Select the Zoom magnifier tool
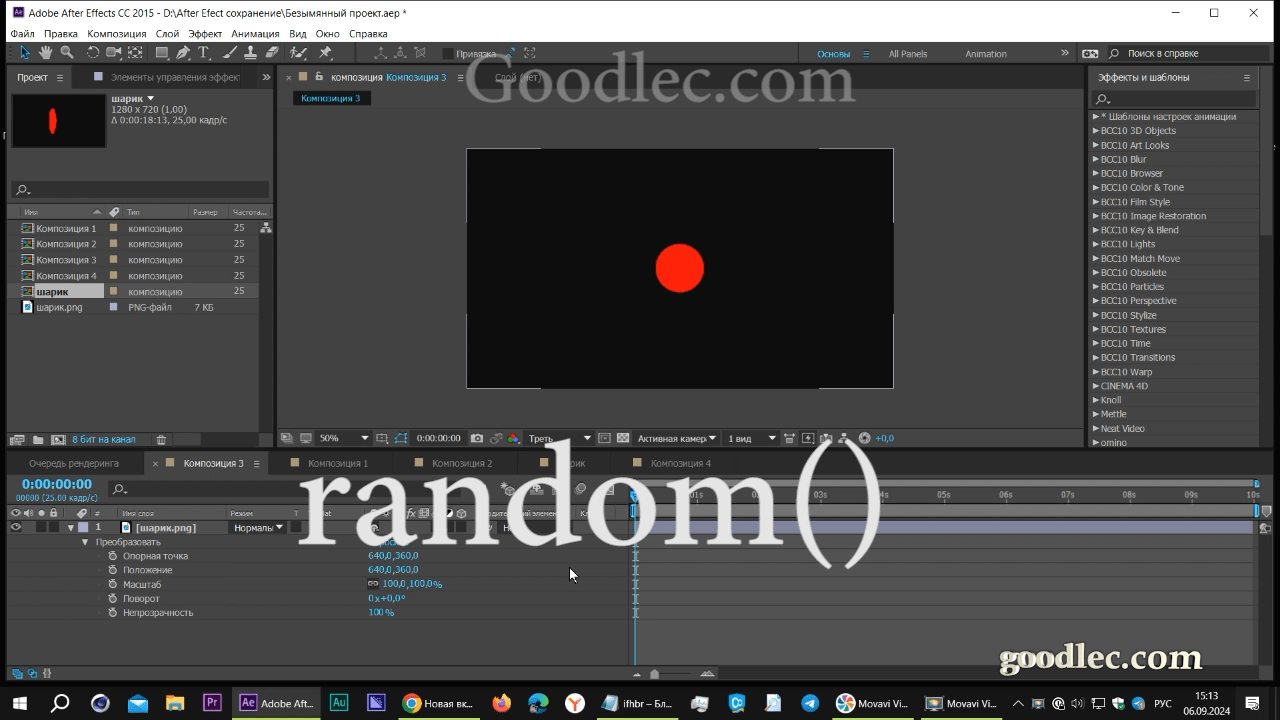 click(x=67, y=52)
